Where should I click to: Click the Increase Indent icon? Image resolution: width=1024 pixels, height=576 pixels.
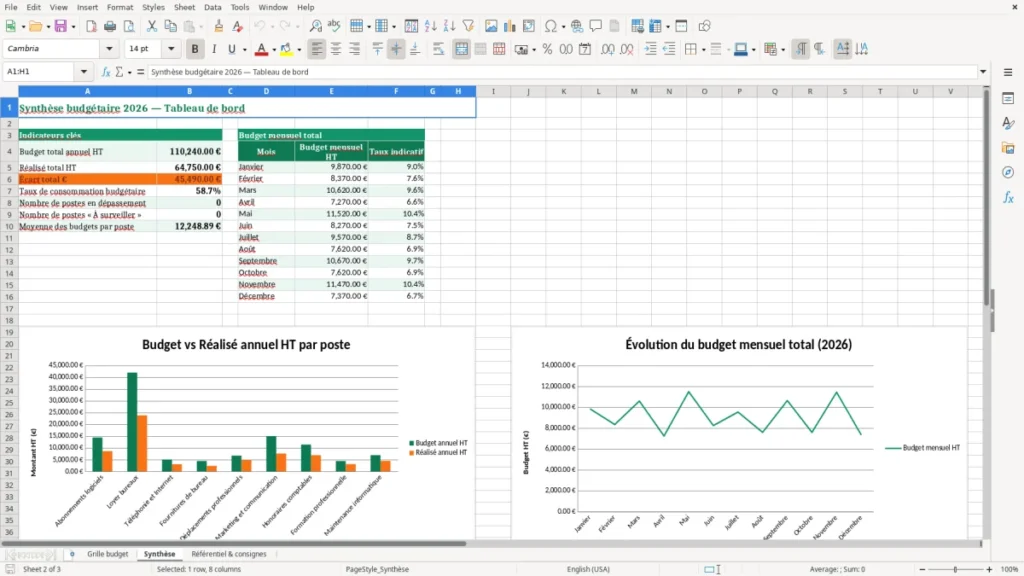[650, 49]
